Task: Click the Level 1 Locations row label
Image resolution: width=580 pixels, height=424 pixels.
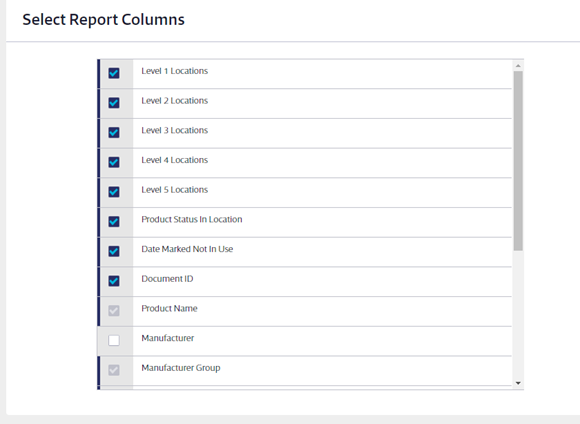Action: click(175, 71)
